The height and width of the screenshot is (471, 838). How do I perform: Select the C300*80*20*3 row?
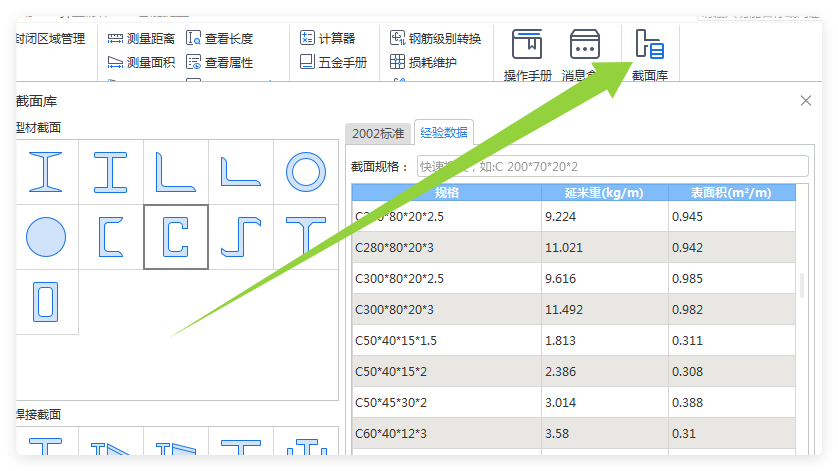point(573,310)
